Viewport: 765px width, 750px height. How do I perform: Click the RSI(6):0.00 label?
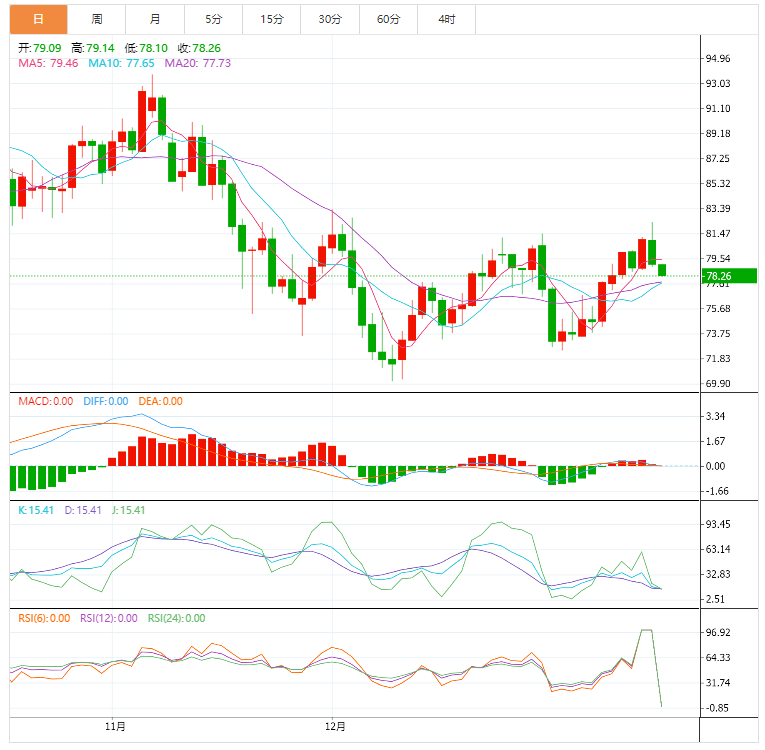coord(44,618)
